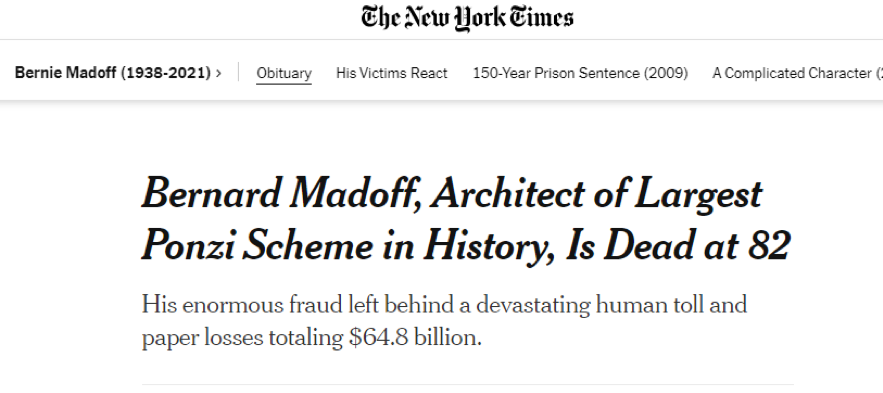883x393 pixels.
Task: Click 'paper losses totaling' in the summary
Action: pyautogui.click(x=243, y=337)
